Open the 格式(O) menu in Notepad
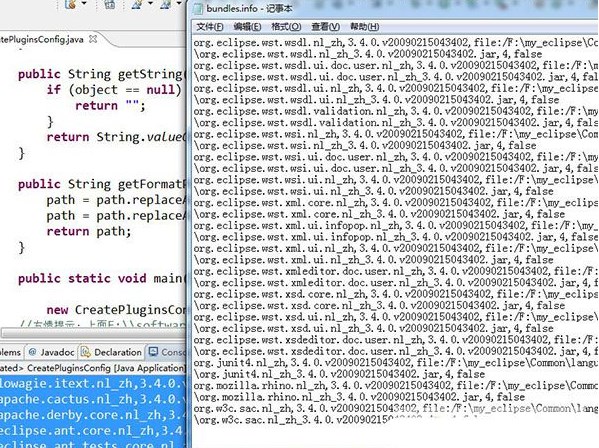The height and width of the screenshot is (448, 599). pyautogui.click(x=286, y=27)
